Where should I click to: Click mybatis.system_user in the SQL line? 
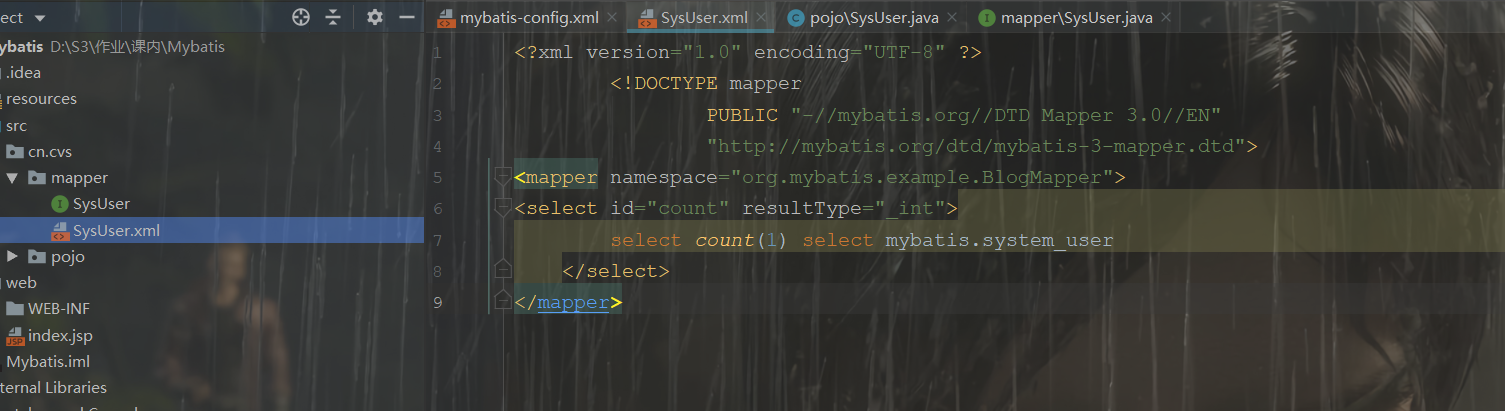coord(1000,241)
